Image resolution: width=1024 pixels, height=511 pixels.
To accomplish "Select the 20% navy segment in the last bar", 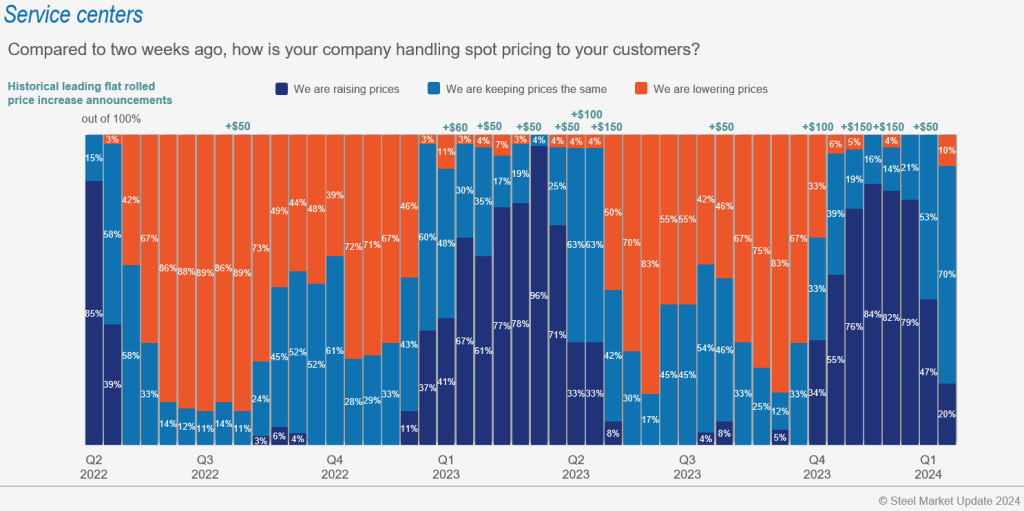I will click(x=947, y=414).
